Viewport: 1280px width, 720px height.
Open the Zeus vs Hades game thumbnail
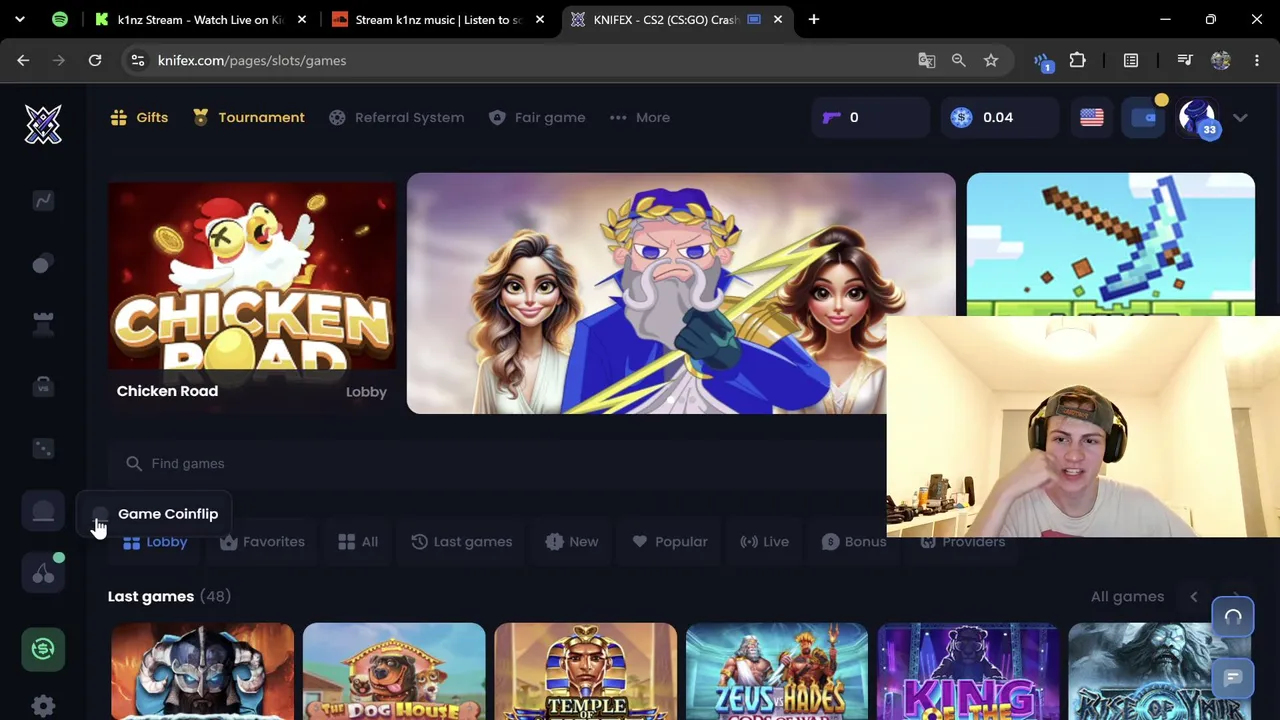coord(777,672)
